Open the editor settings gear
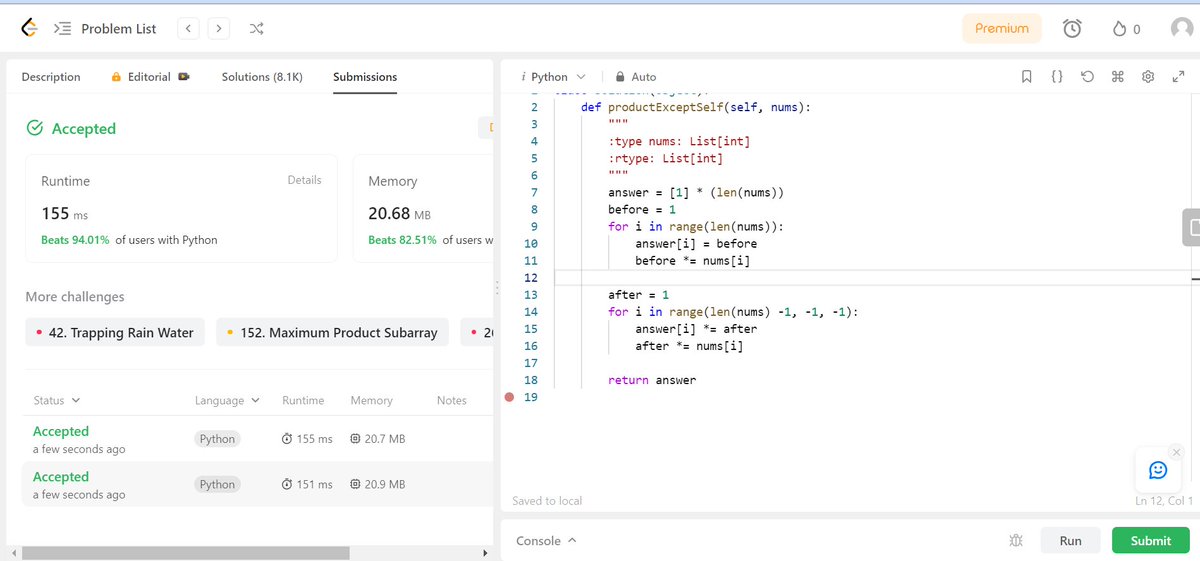The image size is (1200, 561). [x=1148, y=77]
